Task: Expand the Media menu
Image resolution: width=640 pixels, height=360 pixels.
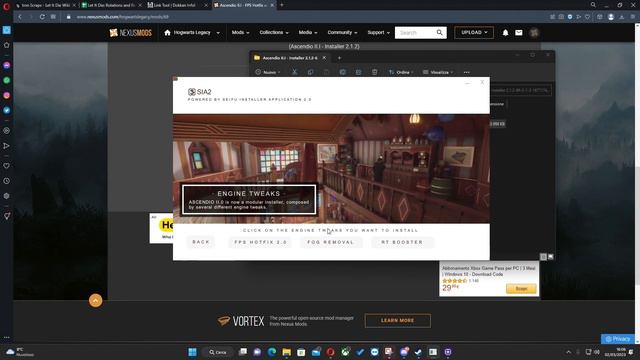Action: pos(308,33)
